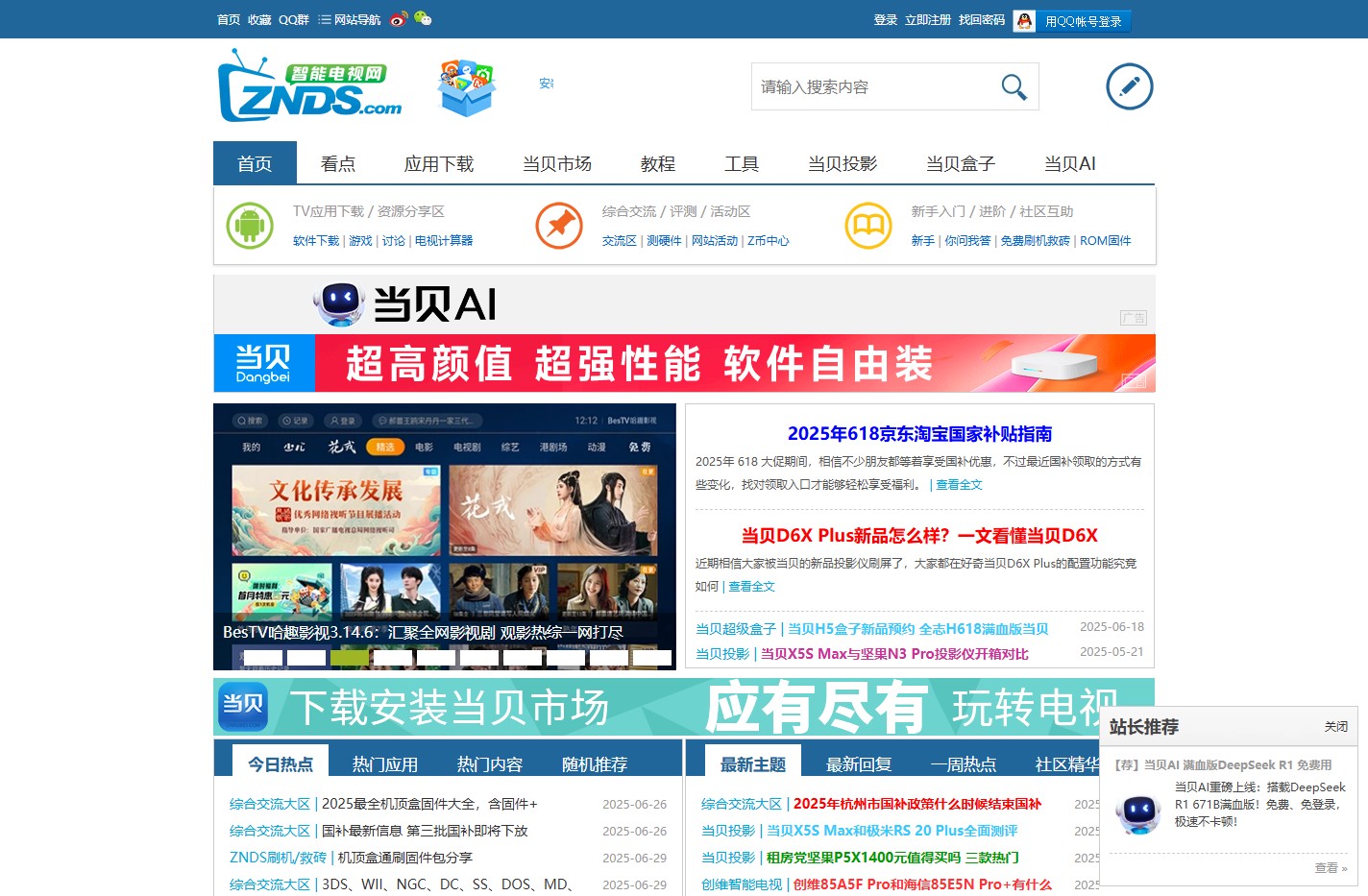Screen dimensions: 1368x896
Task: Click 查看 » in the 站长推荐 popup
Action: pyautogui.click(x=1331, y=868)
